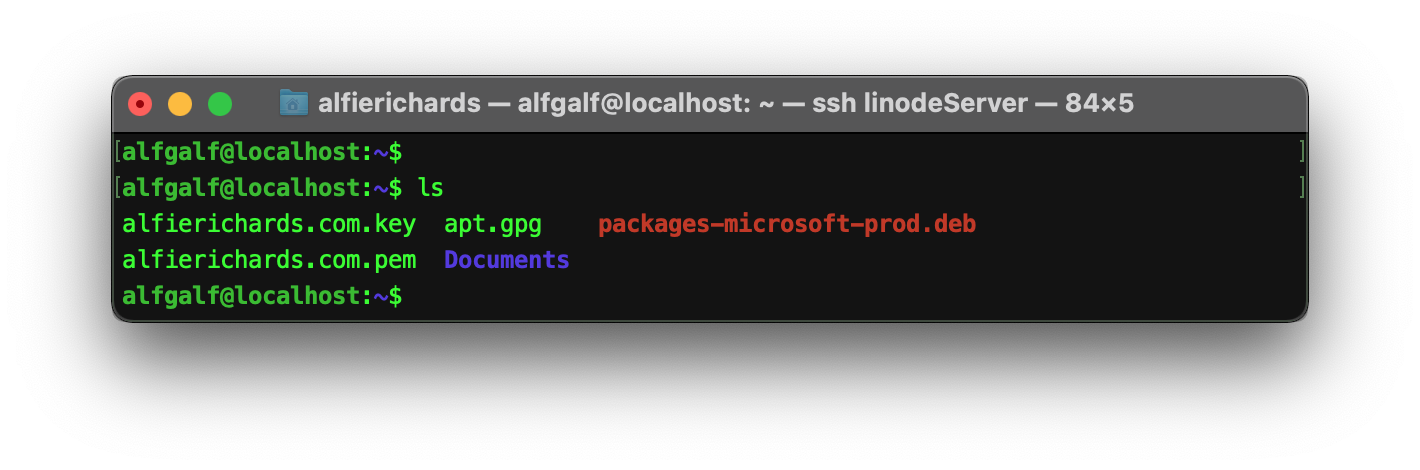Close the terminal window with red button

coord(140,103)
